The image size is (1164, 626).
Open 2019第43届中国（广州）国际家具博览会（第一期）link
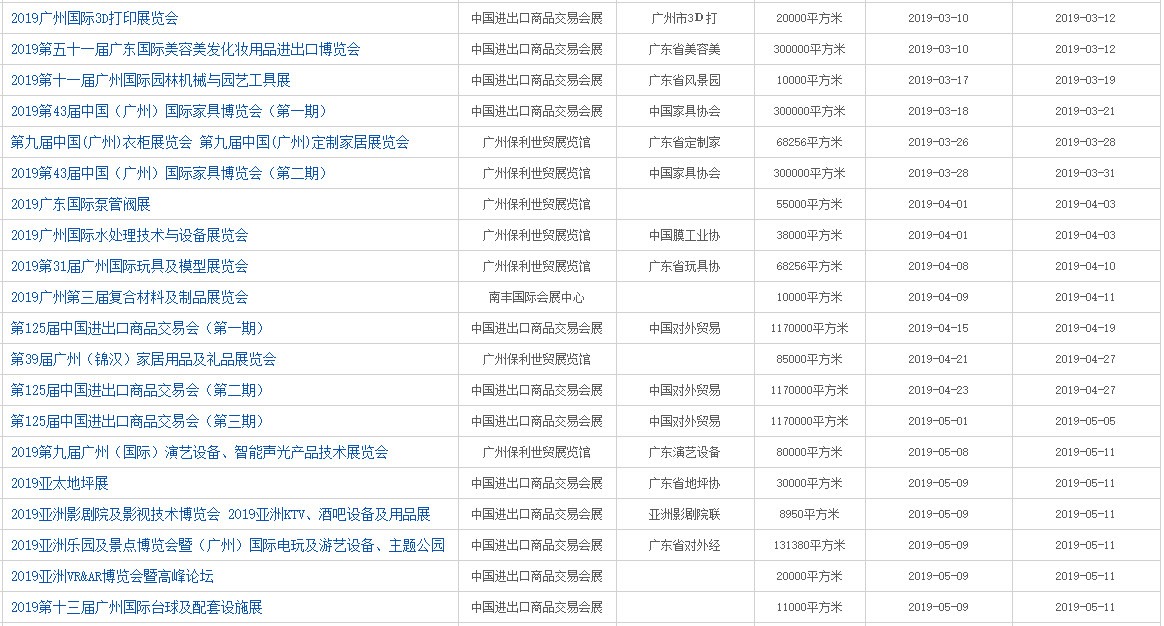pos(169,111)
